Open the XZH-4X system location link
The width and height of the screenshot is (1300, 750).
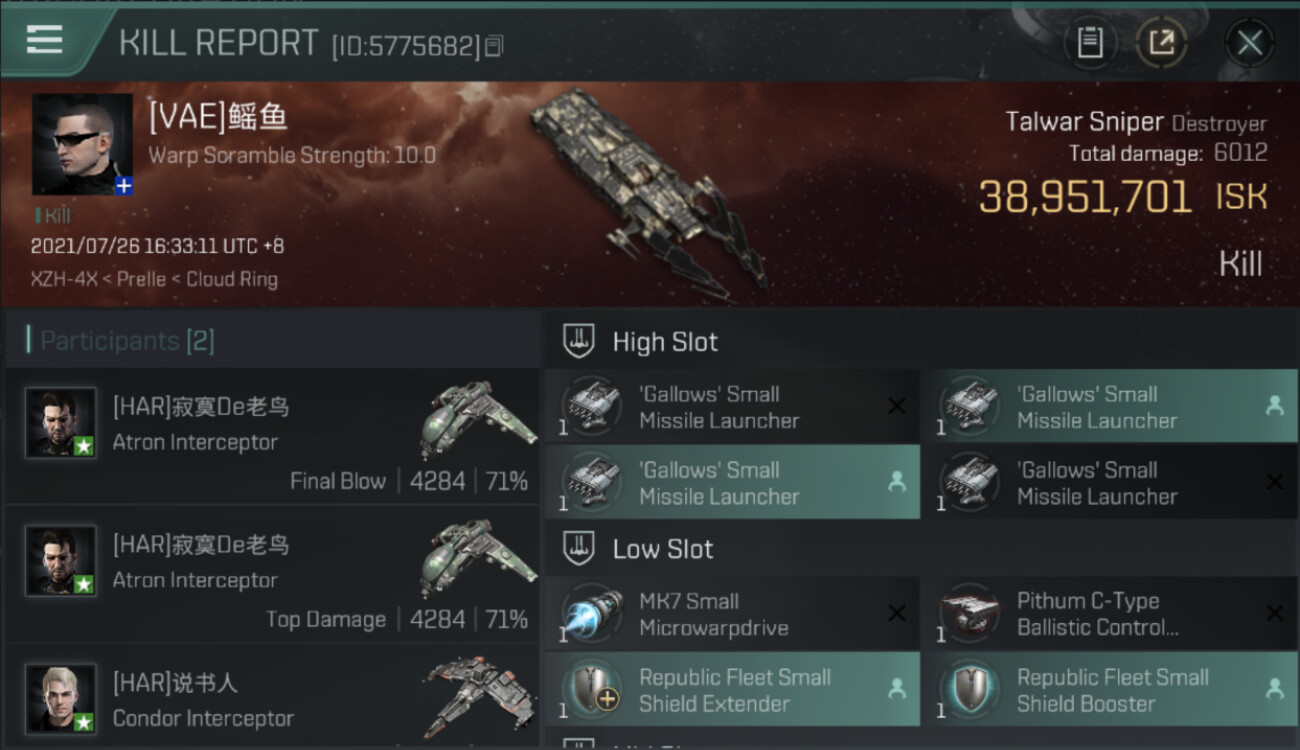point(64,279)
